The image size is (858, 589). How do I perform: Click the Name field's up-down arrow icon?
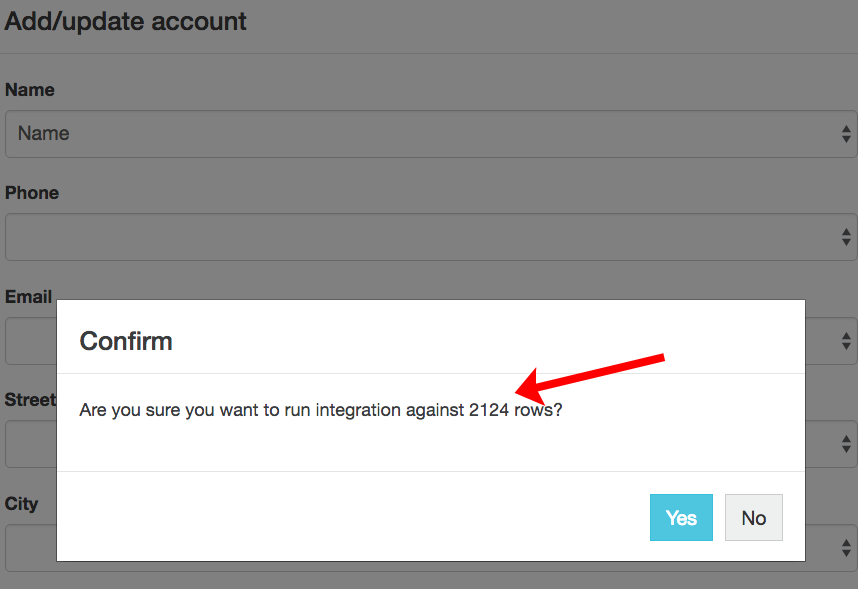(846, 134)
